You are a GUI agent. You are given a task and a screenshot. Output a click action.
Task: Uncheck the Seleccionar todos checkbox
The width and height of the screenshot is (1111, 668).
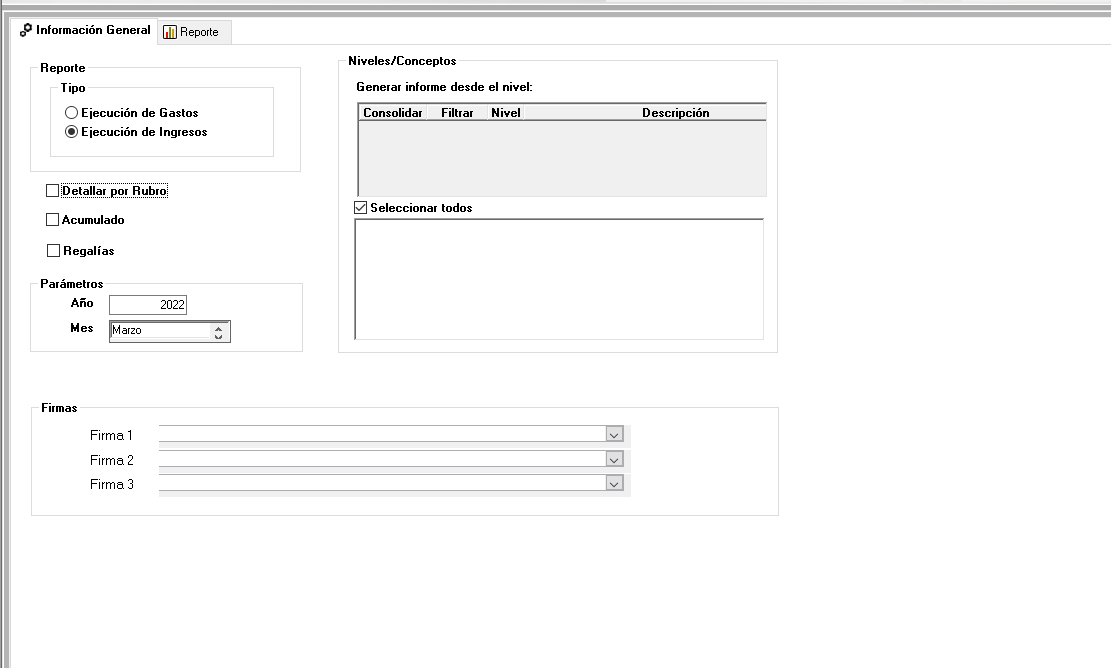coord(361,208)
